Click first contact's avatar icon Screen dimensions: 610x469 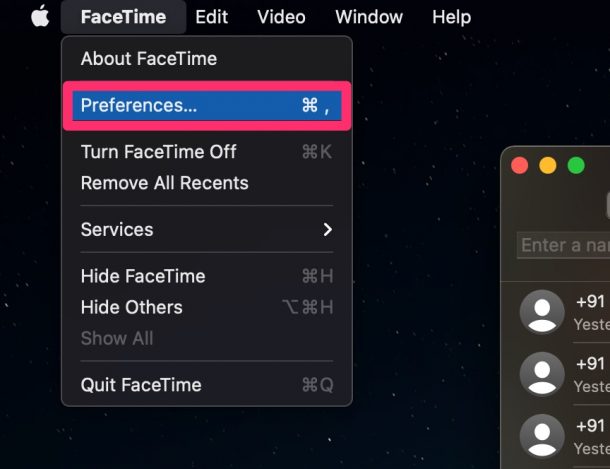click(x=542, y=312)
